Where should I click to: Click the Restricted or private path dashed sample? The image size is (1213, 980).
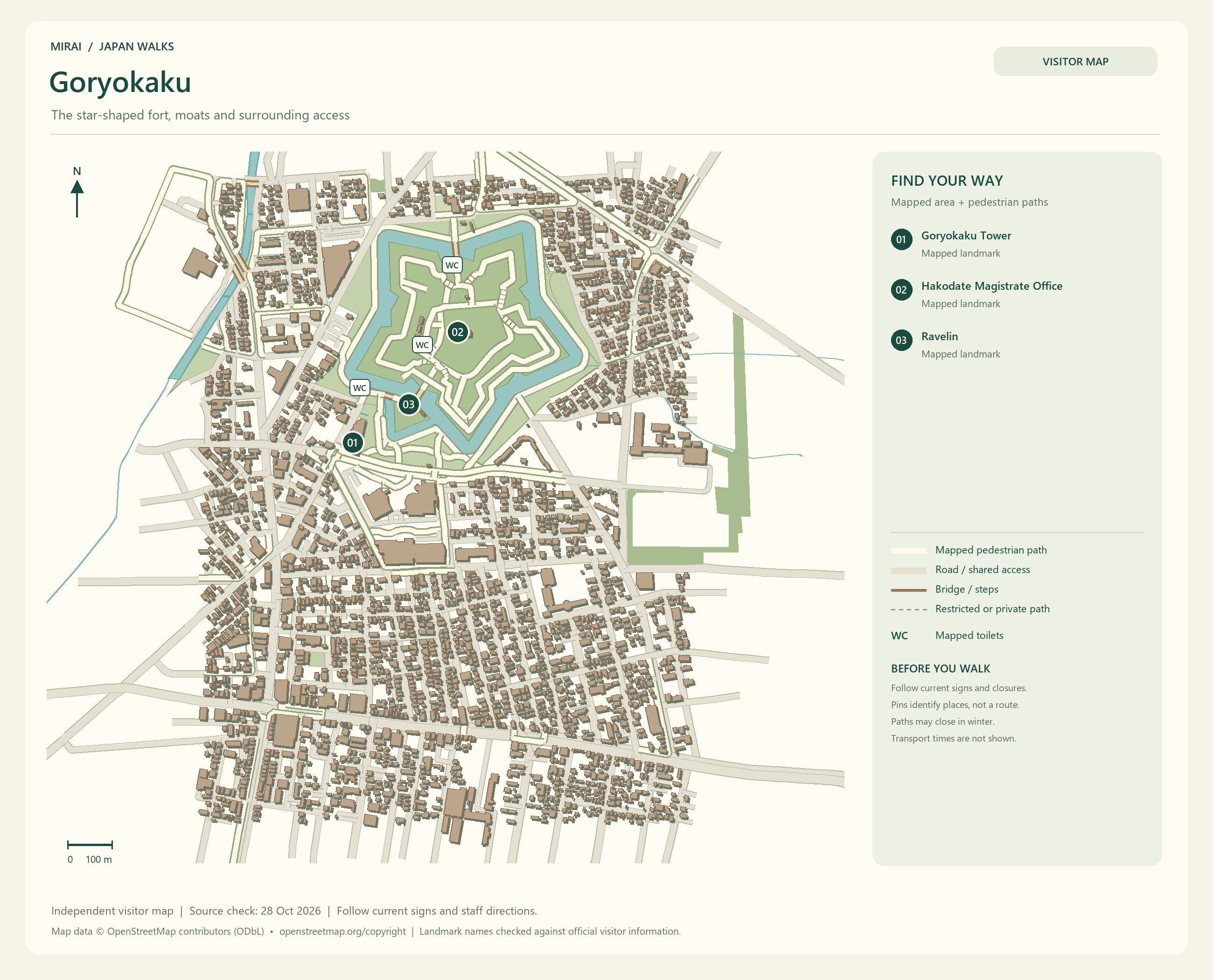point(908,609)
